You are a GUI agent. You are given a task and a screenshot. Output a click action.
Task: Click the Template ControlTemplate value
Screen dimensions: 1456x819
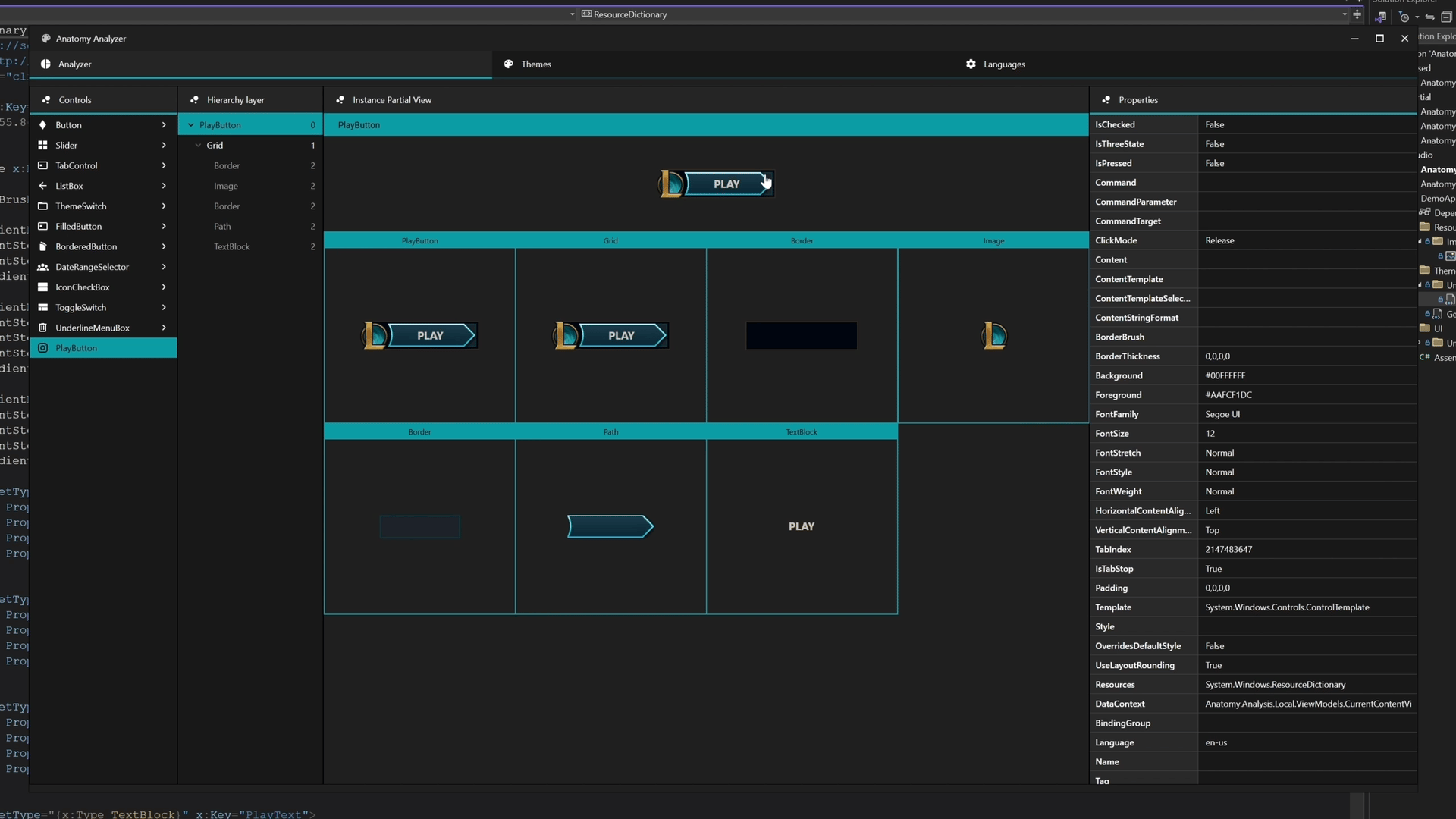pyautogui.click(x=1307, y=607)
